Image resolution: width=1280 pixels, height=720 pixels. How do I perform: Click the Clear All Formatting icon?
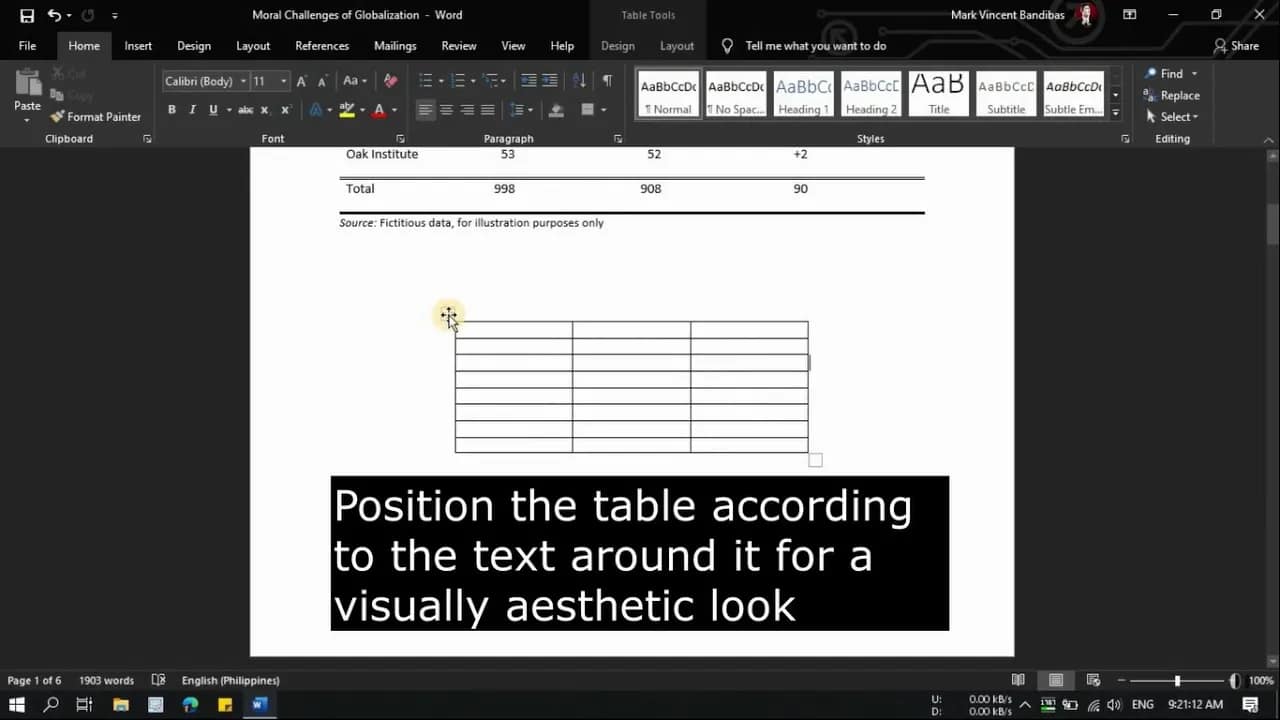(391, 81)
